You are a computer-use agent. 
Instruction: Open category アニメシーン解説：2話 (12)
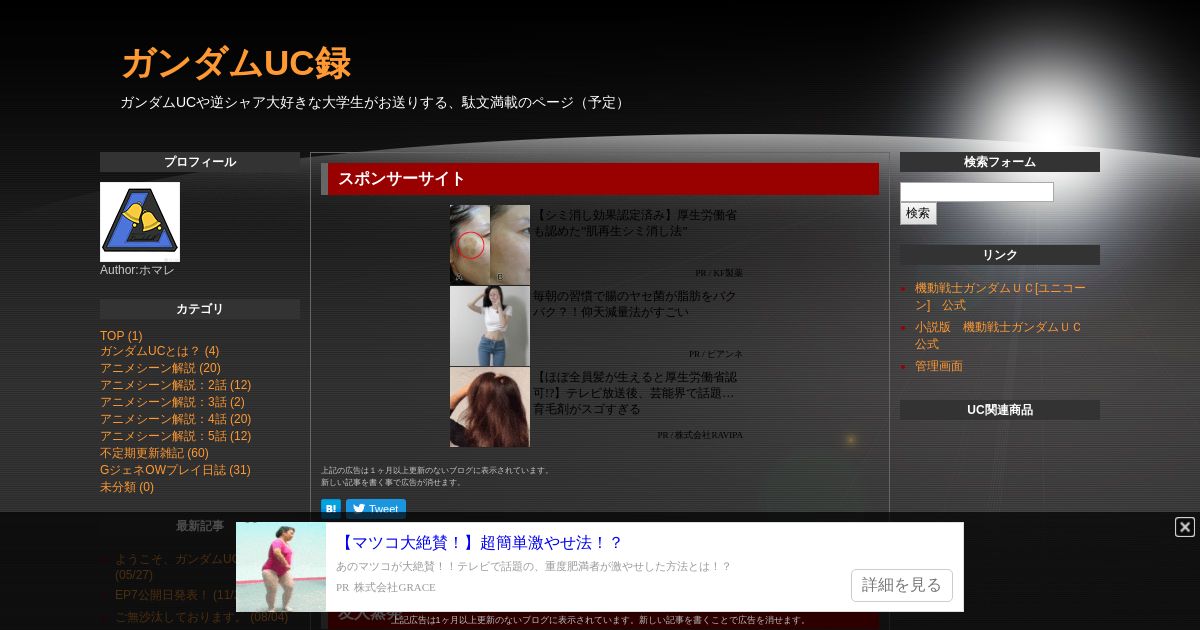[175, 385]
